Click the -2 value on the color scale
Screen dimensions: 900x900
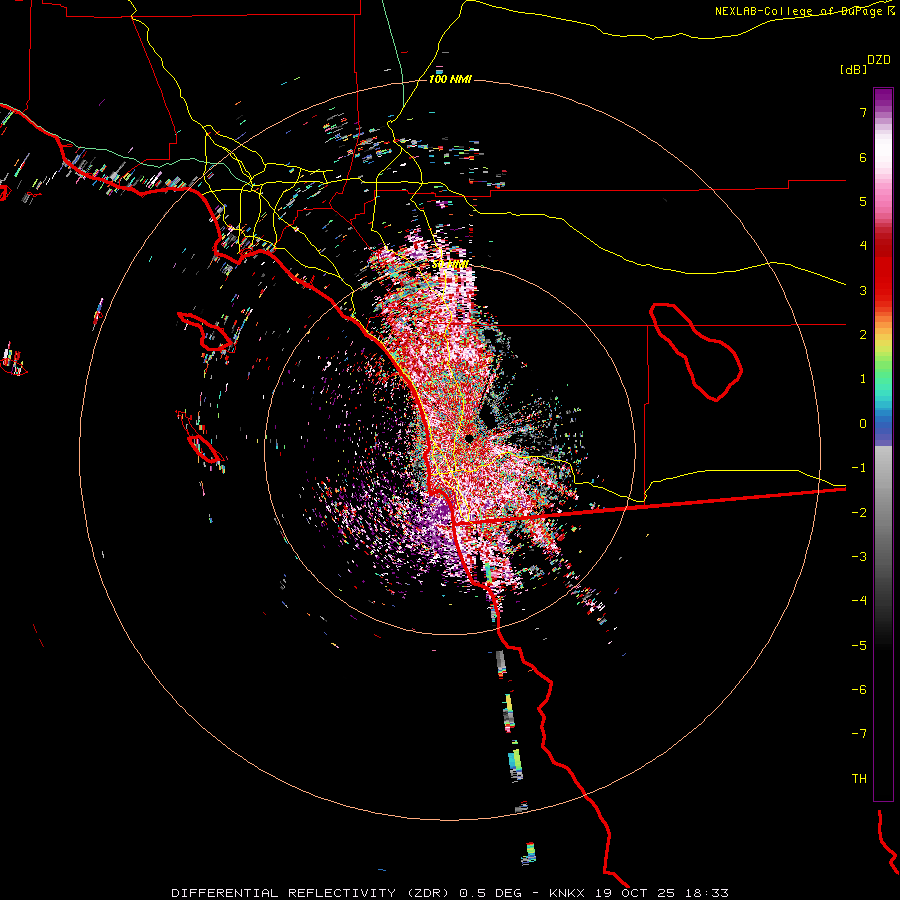pyautogui.click(x=859, y=513)
